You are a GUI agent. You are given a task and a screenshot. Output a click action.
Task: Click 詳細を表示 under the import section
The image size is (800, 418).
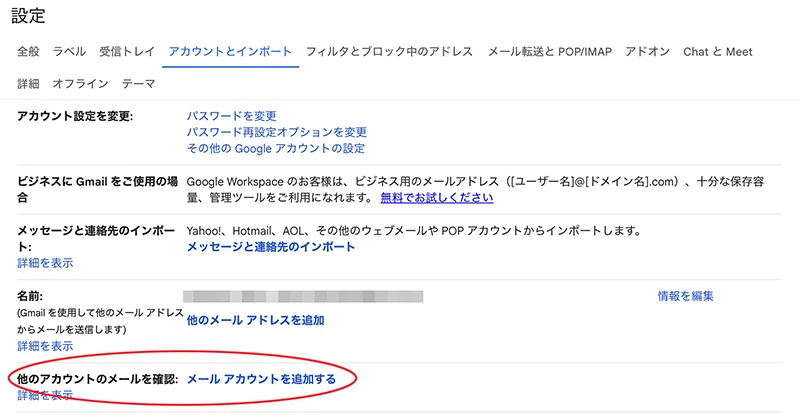(x=45, y=263)
